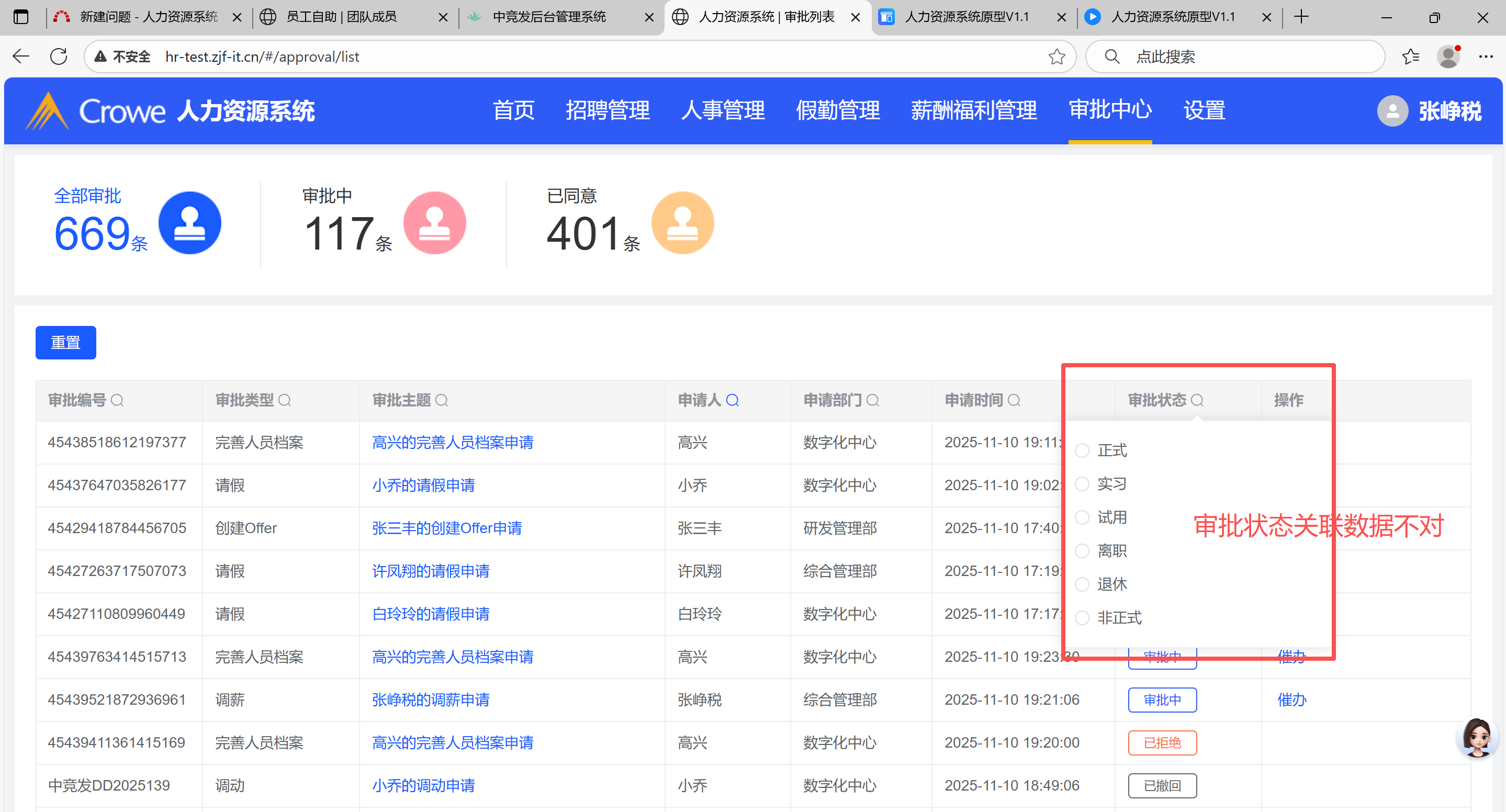1506x812 pixels.
Task: Open link 张三丰的创建Offer申请
Action: 447,528
